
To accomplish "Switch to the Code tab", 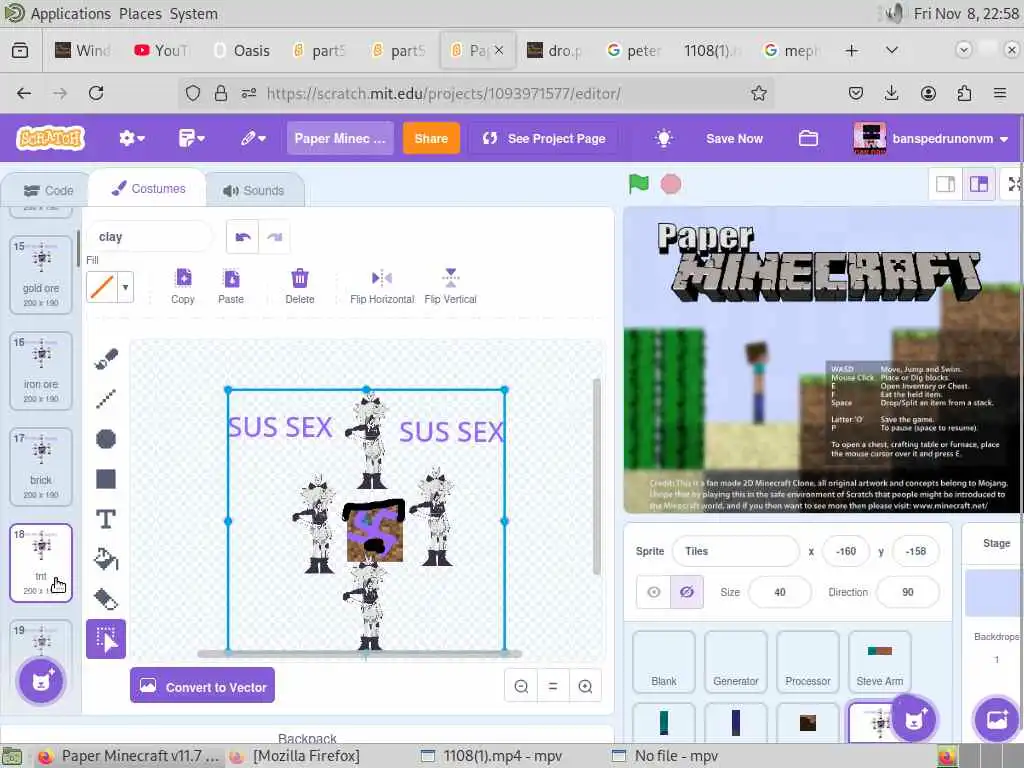I will pyautogui.click(x=48, y=191).
